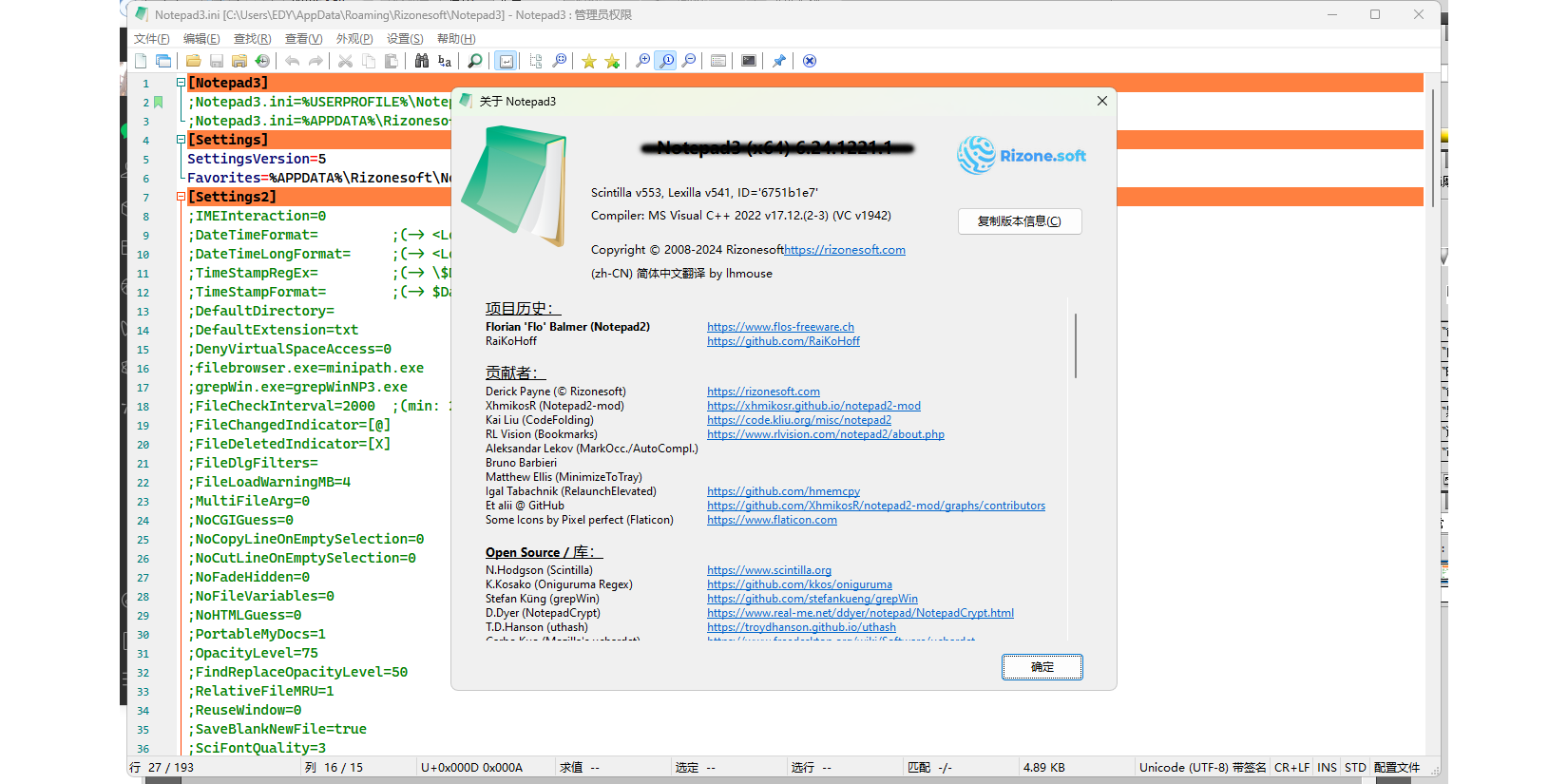Click the Zoom Out magnifier icon
The width and height of the screenshot is (1568, 784).
[x=689, y=61]
